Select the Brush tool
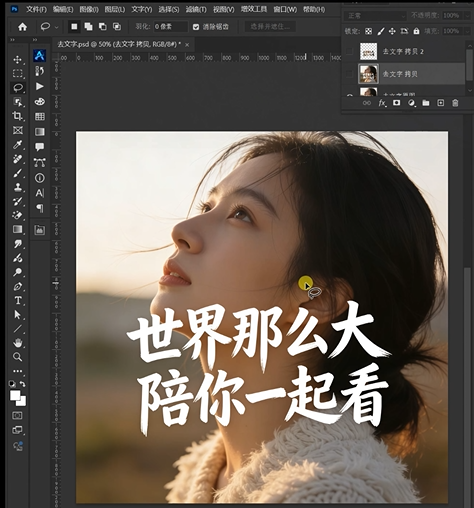Image resolution: width=474 pixels, height=508 pixels. tap(17, 173)
